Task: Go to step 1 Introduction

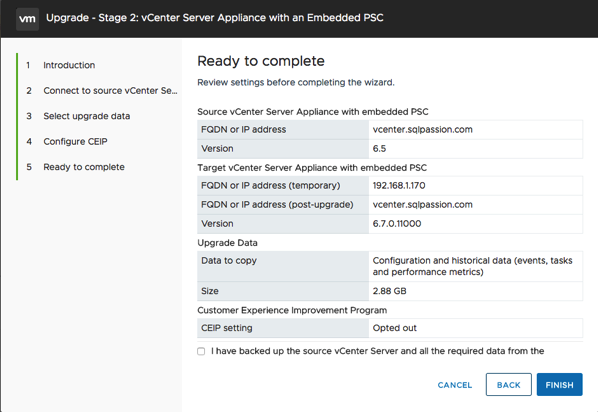Action: coord(69,65)
